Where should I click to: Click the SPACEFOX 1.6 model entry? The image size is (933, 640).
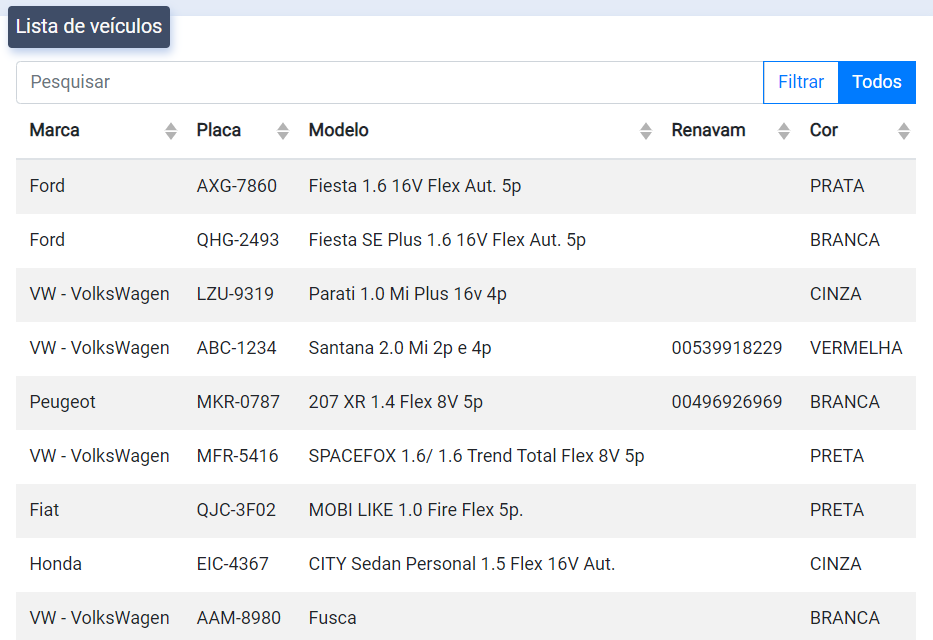pyautogui.click(x=476, y=456)
